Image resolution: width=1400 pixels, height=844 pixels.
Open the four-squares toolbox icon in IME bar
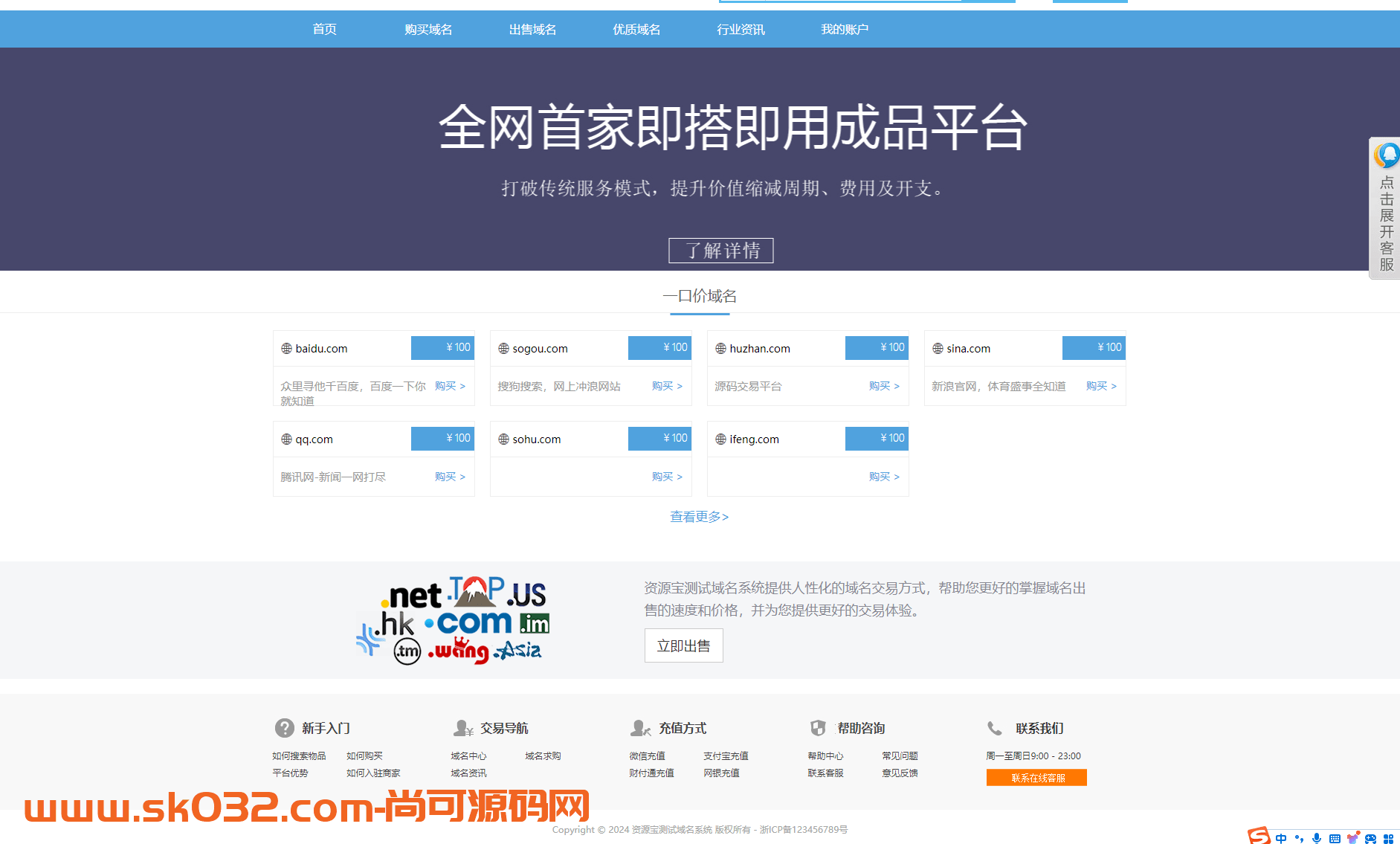tap(1388, 838)
